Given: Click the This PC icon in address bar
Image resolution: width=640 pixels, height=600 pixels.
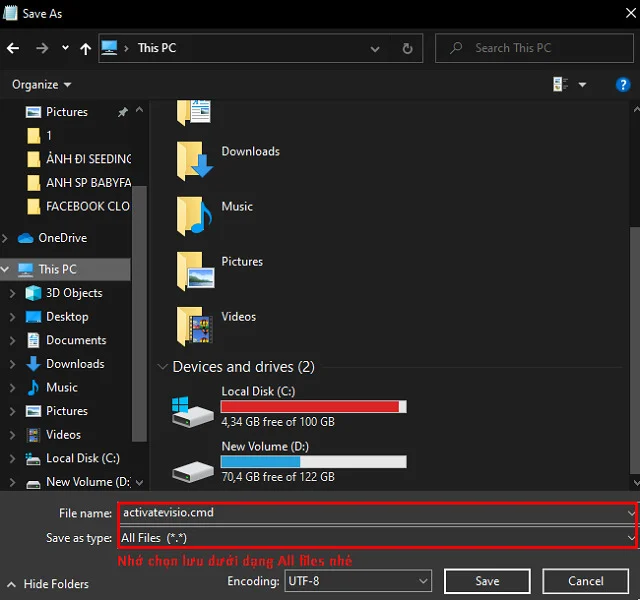Looking at the screenshot, I should 109,48.
